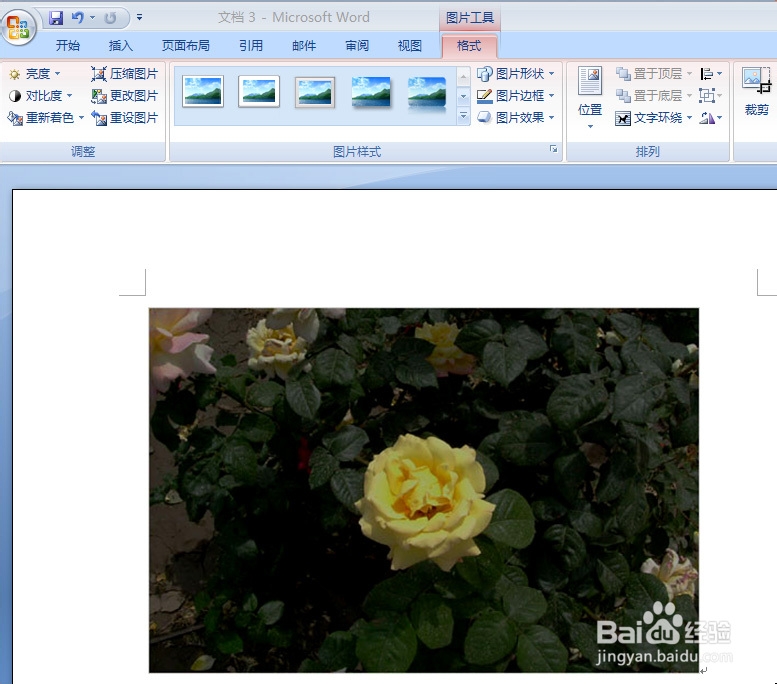
Task: Click 更改图片 change picture
Action: pos(124,96)
